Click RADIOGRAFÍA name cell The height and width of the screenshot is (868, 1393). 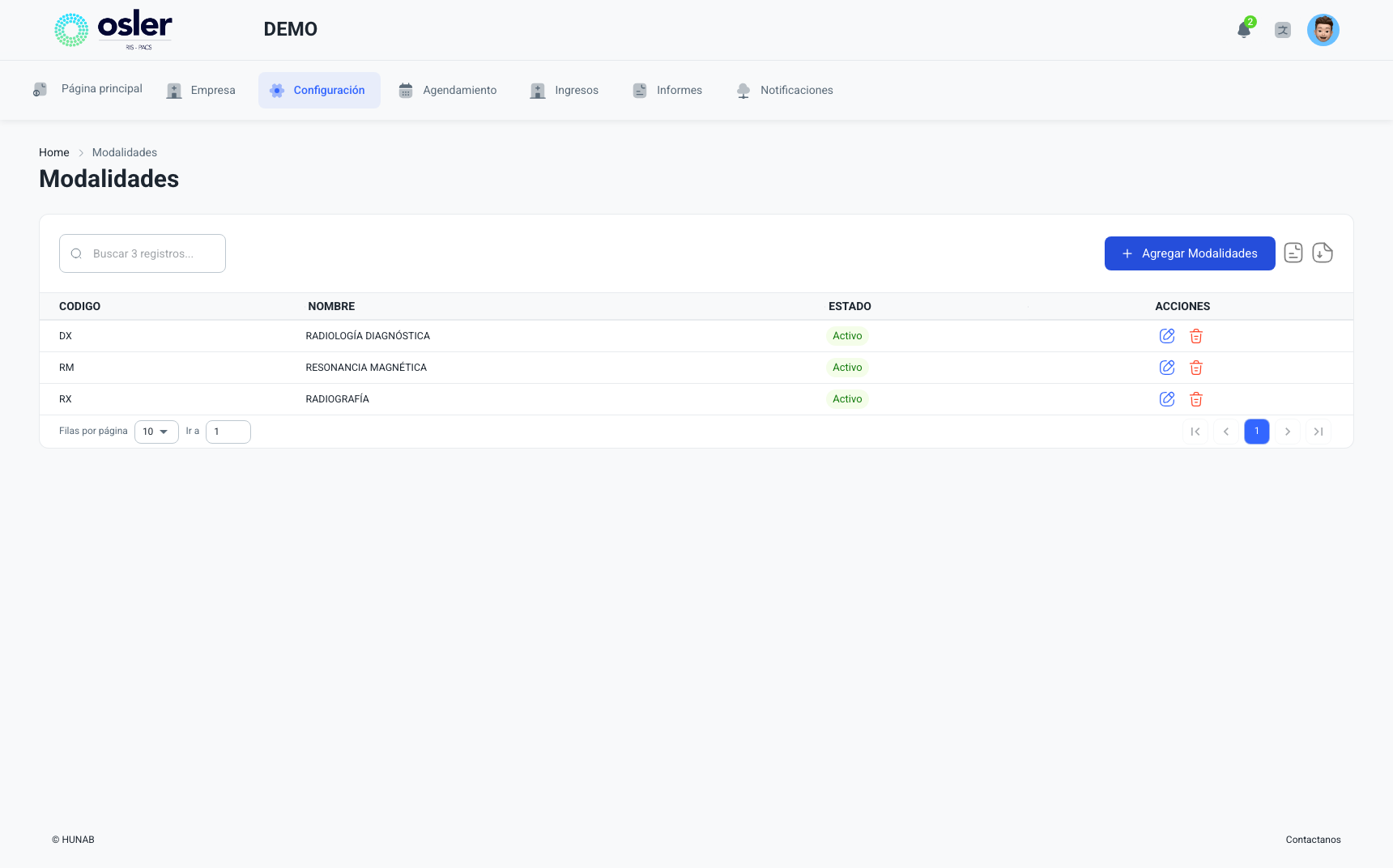point(337,399)
